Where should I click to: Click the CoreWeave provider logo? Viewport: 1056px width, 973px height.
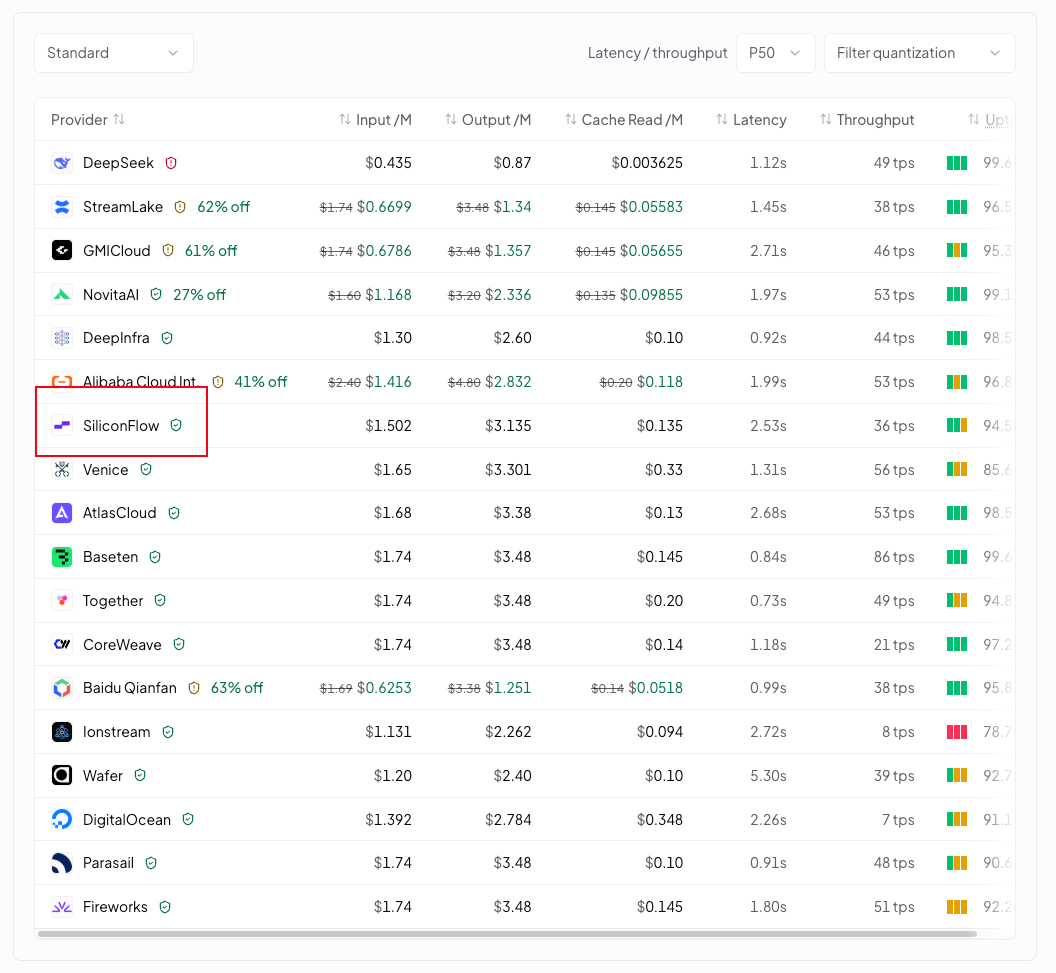[x=62, y=644]
